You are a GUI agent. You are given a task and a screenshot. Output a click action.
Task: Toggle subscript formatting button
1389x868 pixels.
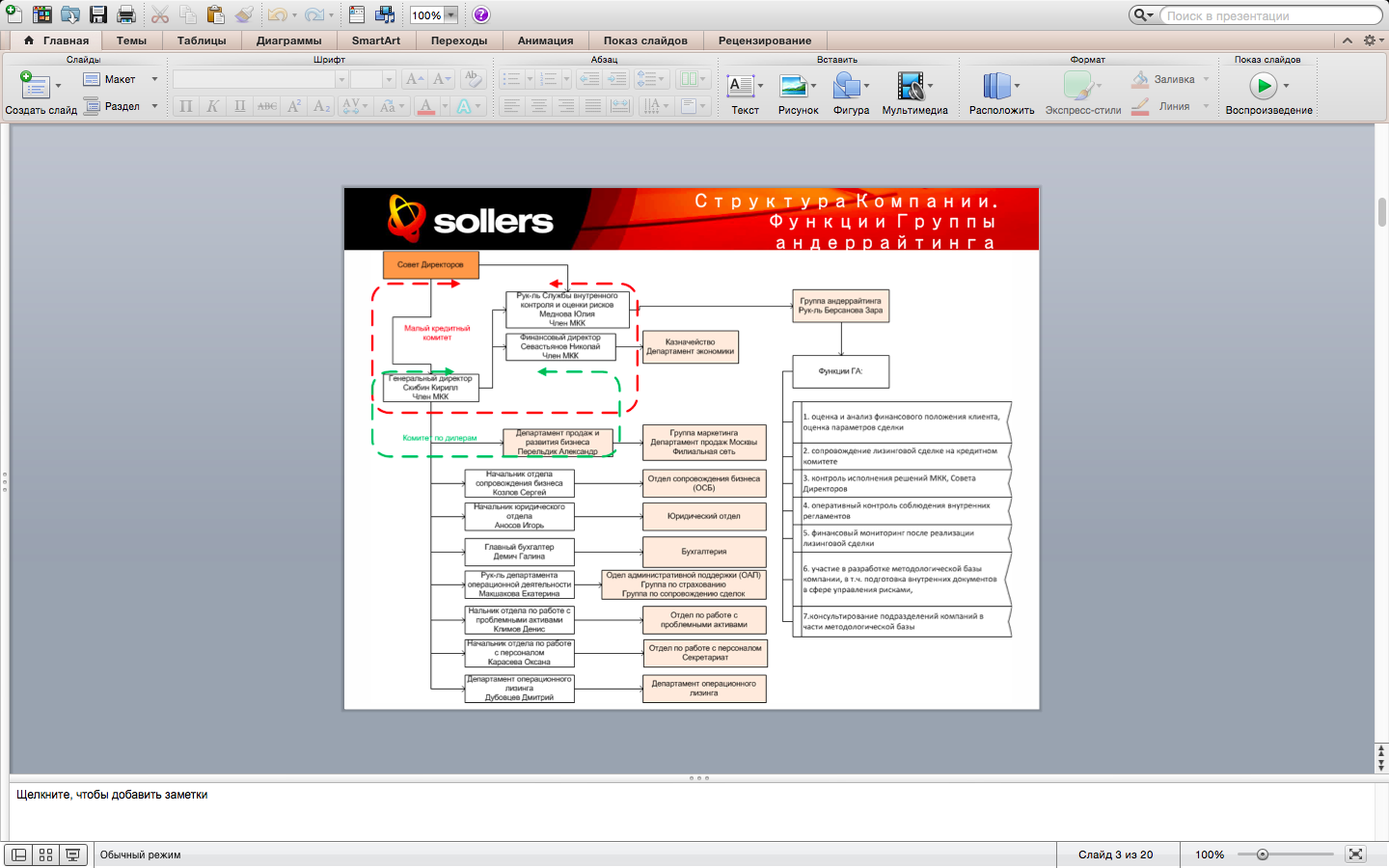[x=321, y=106]
